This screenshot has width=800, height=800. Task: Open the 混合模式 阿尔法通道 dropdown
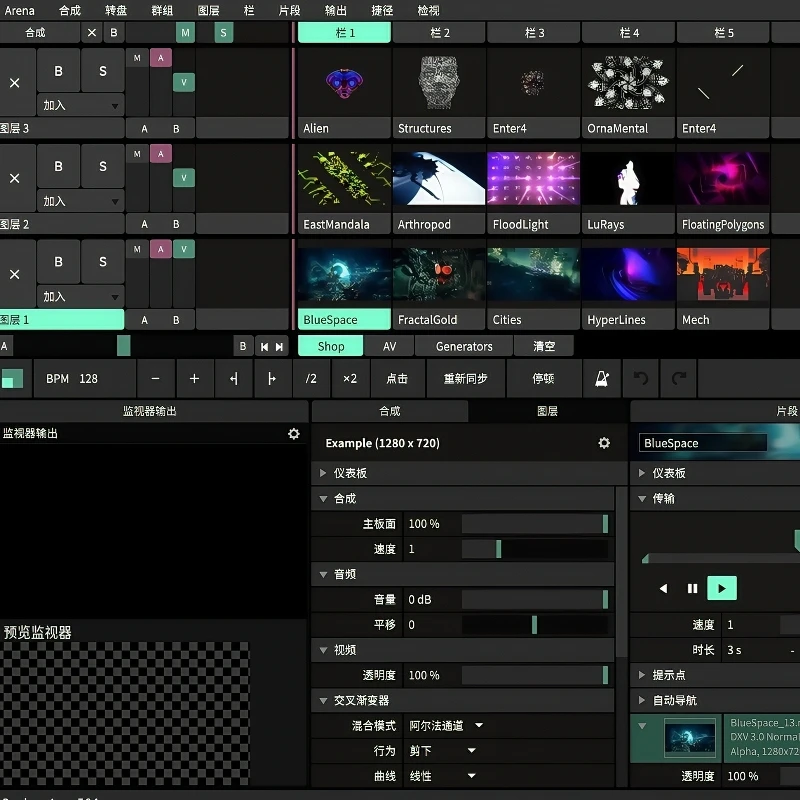446,725
